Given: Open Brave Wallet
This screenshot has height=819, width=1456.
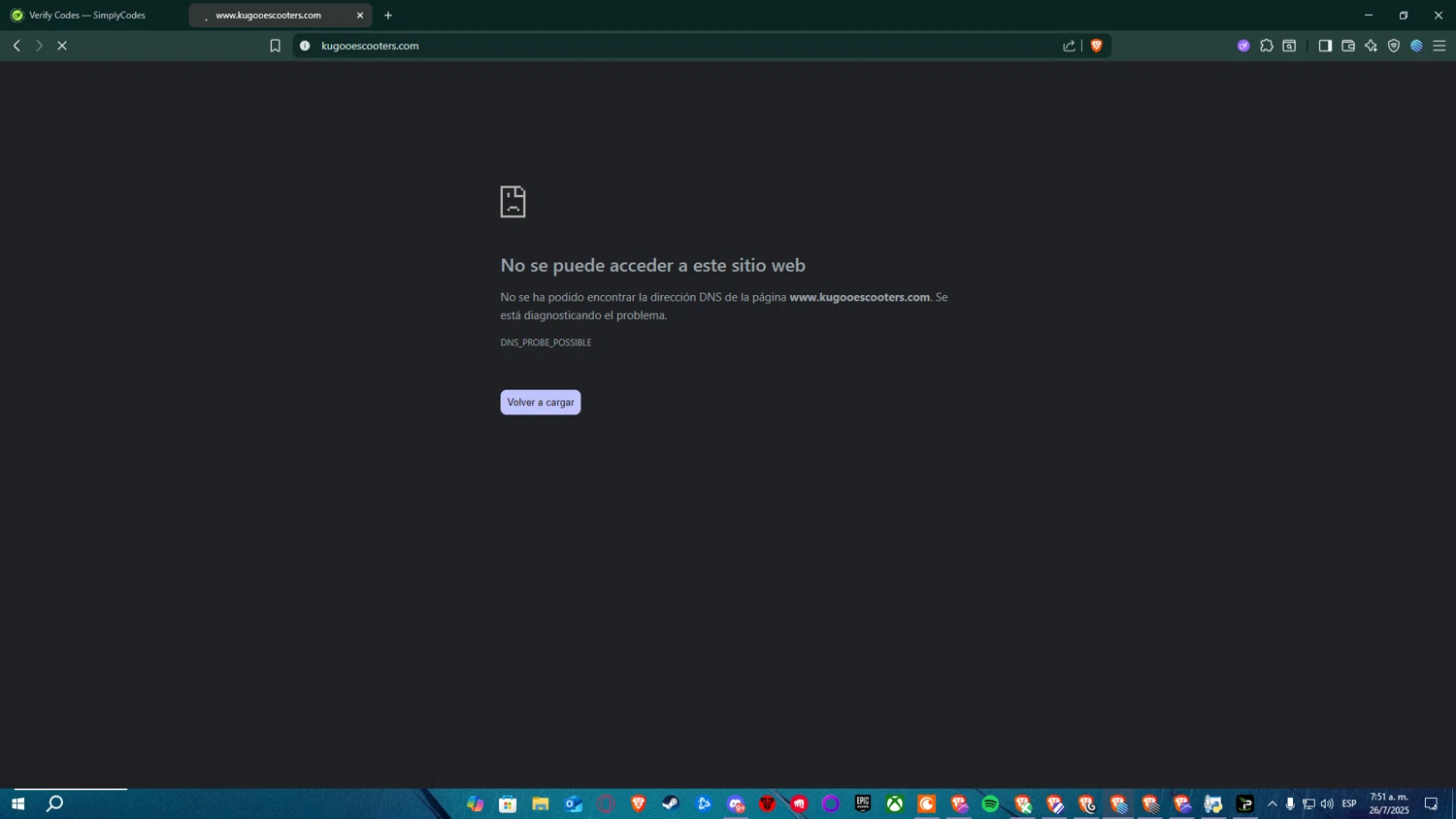Looking at the screenshot, I should (x=1348, y=46).
